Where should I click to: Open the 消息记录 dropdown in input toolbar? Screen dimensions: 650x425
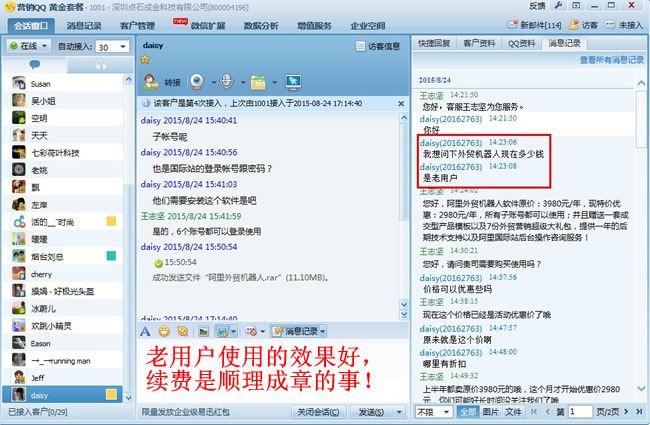tap(298, 331)
